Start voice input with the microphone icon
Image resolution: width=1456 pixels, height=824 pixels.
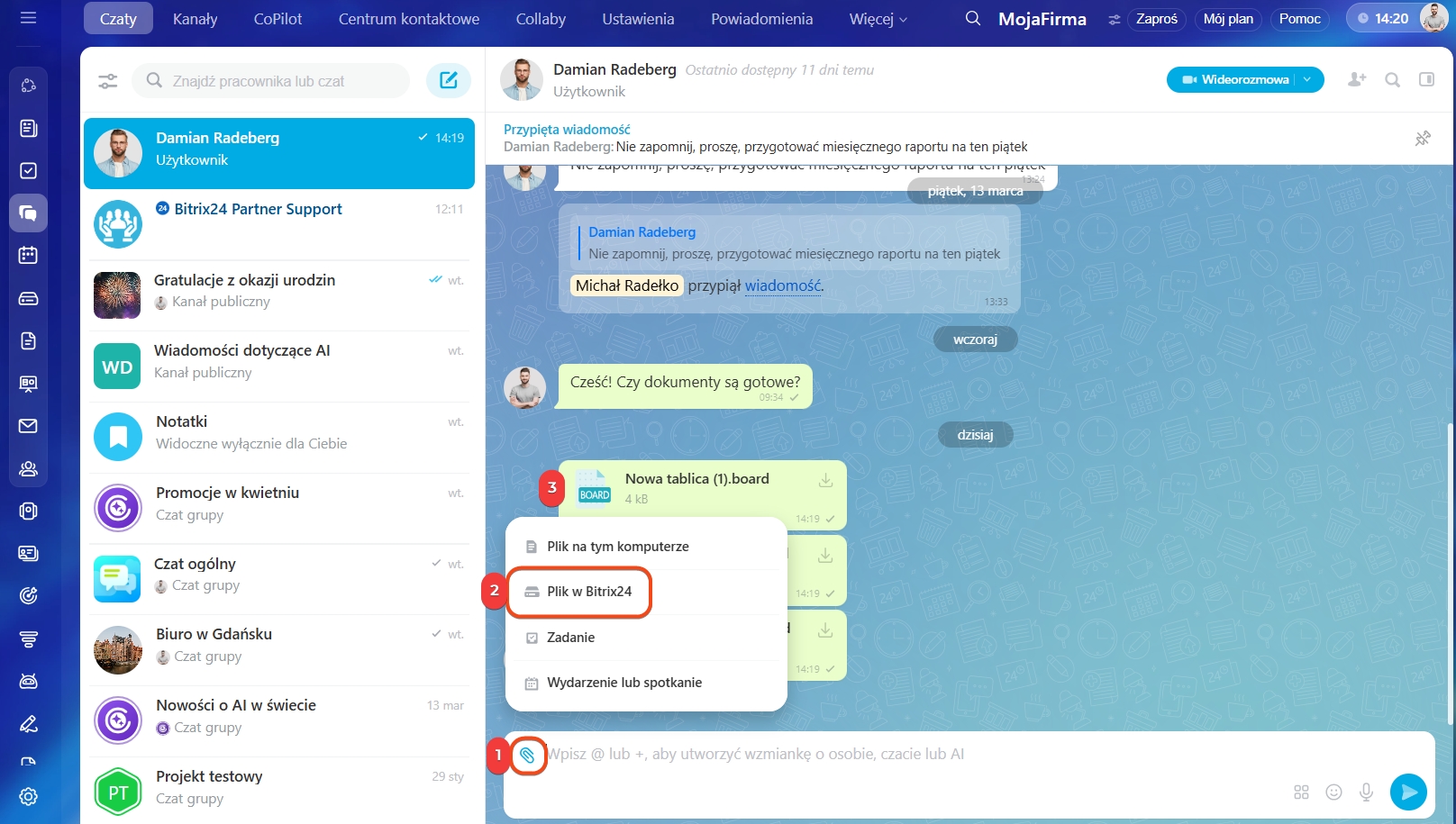point(1366,792)
